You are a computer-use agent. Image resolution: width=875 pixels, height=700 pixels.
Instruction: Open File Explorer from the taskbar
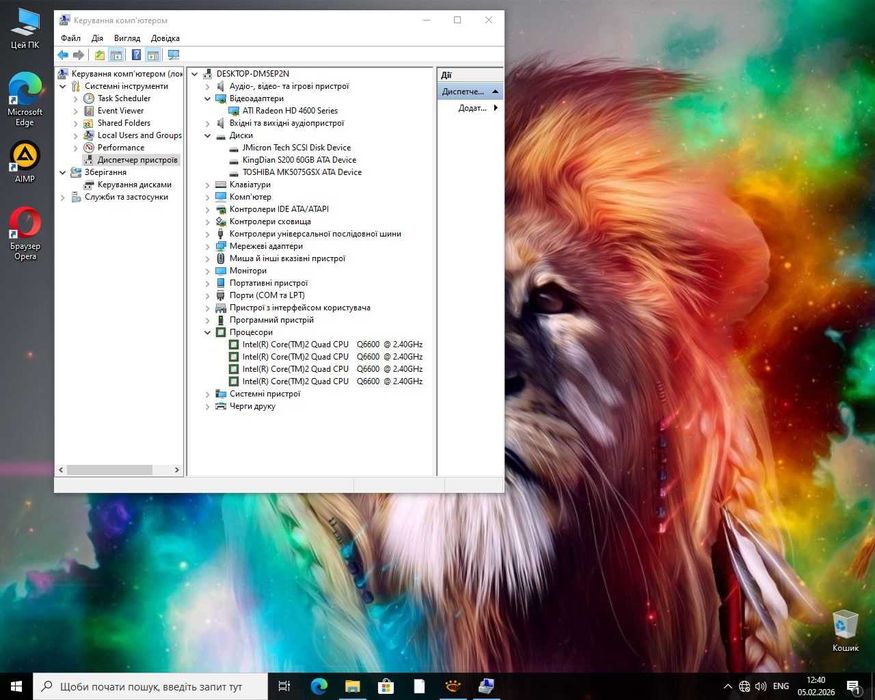click(352, 686)
